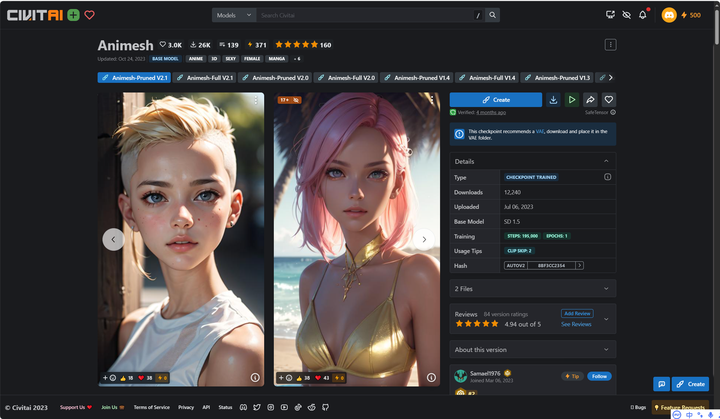Click the CHECKPOINT TRAINED badge
Image resolution: width=720 pixels, height=419 pixels.
[x=531, y=177]
